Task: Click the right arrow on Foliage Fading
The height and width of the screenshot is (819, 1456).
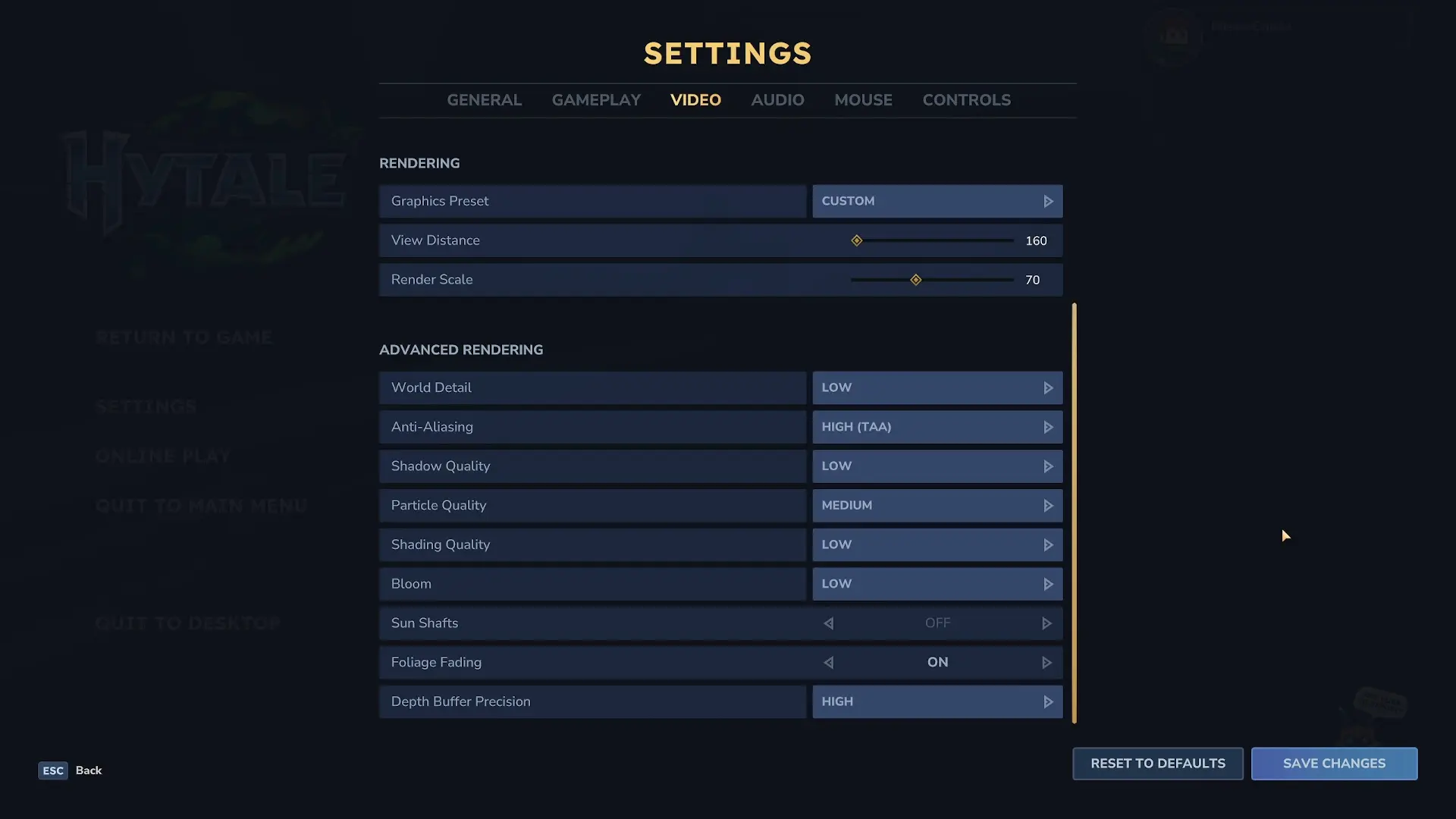Action: [x=1046, y=663]
